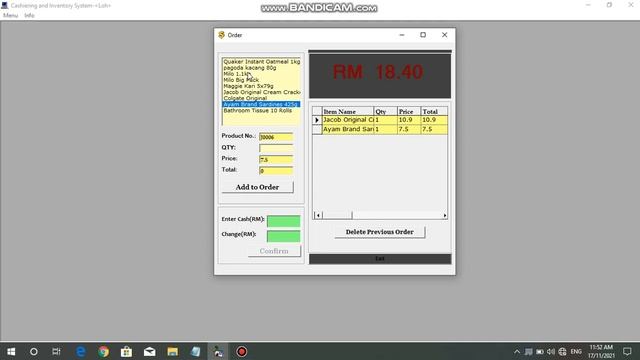Open the clock and date in tray

pyautogui.click(x=601, y=351)
